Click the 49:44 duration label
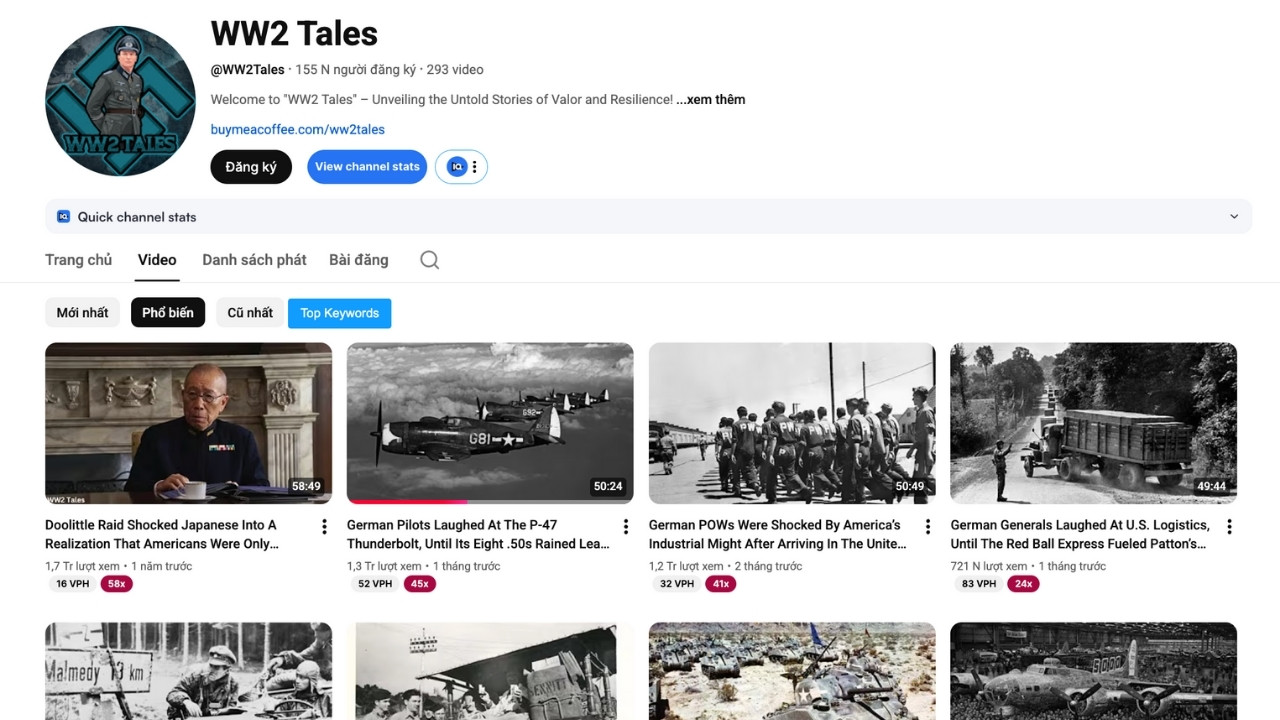1280x720 pixels. coord(1211,487)
